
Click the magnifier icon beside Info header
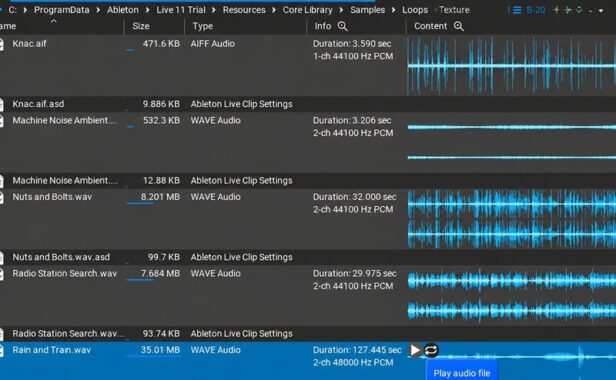343,26
